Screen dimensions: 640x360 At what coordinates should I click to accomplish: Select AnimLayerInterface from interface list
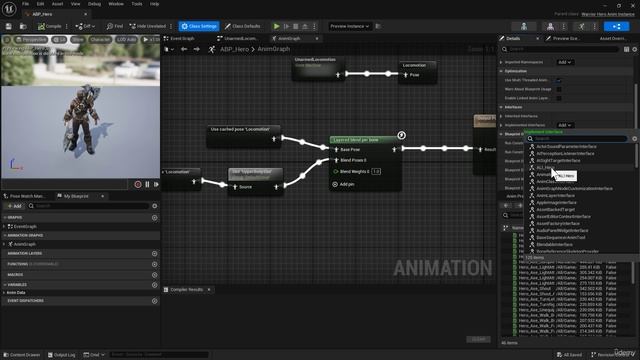[x=556, y=196]
